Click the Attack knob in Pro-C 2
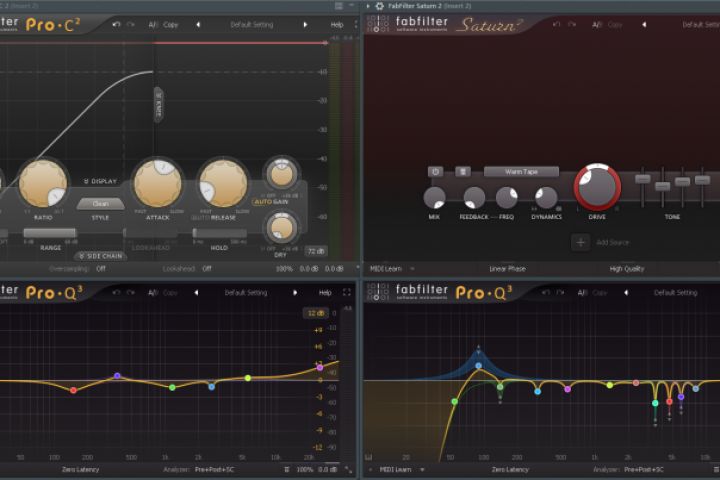 [158, 183]
